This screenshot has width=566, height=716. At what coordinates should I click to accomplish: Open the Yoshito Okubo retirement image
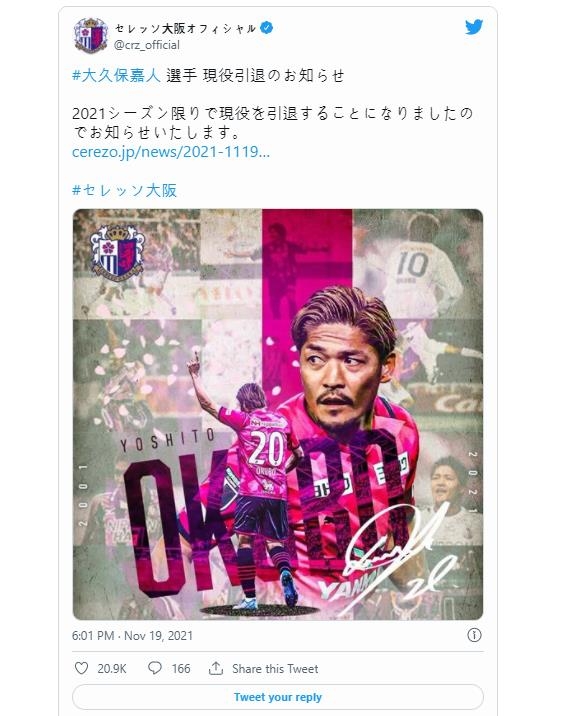click(x=278, y=414)
